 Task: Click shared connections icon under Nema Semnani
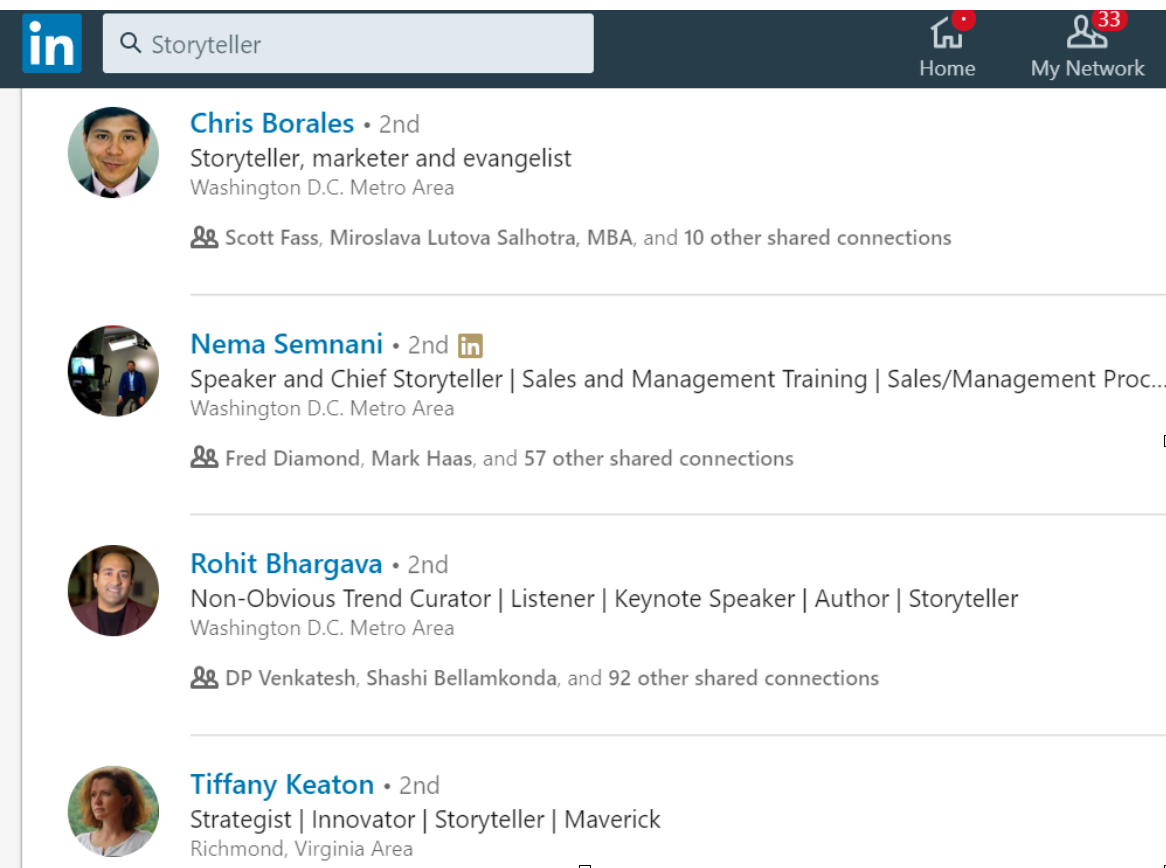point(204,458)
